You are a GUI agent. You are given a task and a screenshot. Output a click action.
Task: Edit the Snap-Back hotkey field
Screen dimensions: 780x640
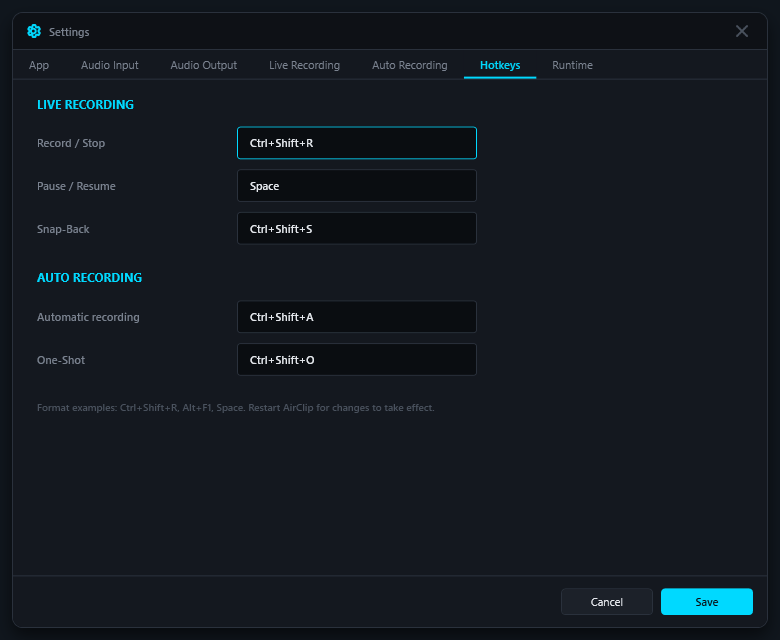click(x=357, y=228)
